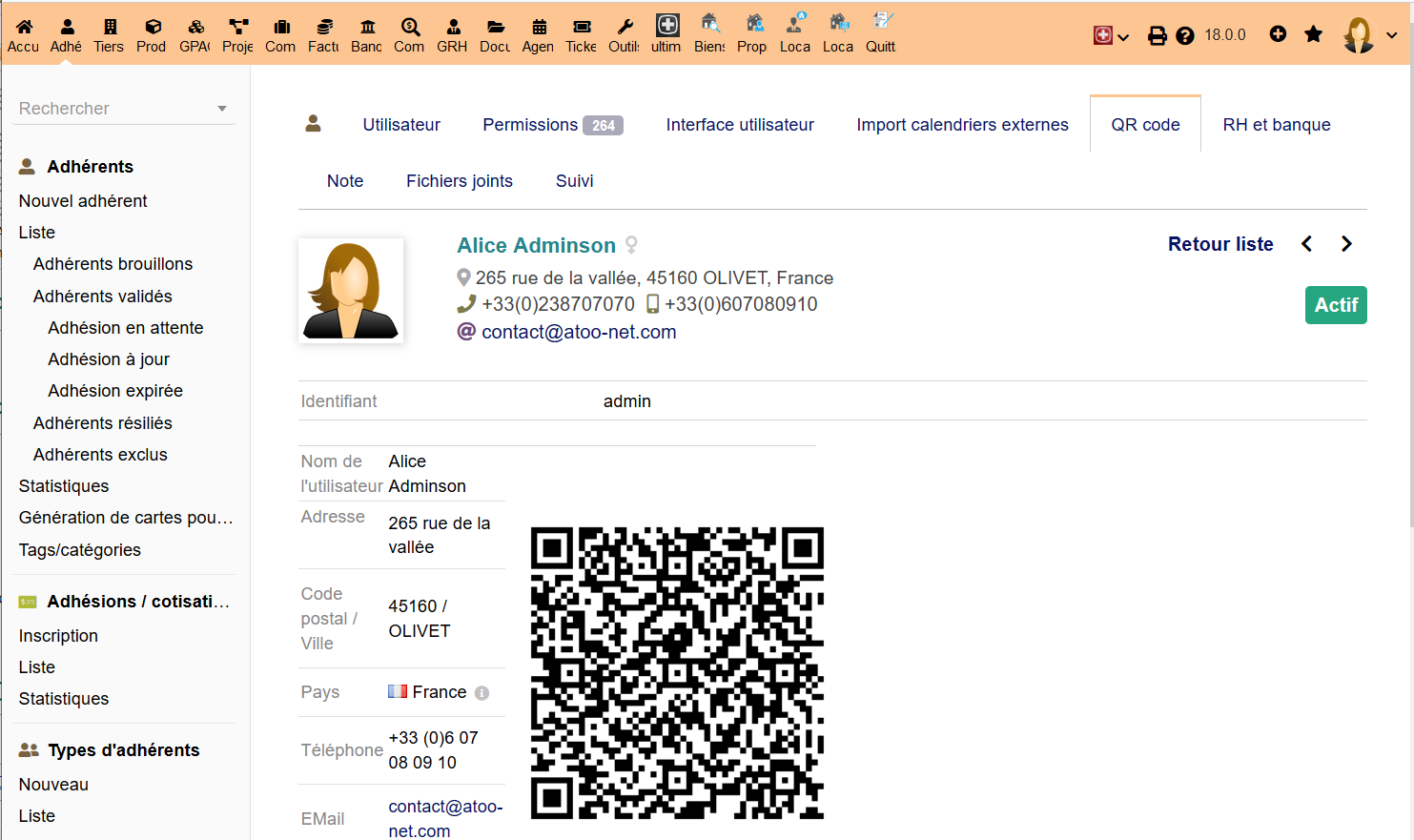The height and width of the screenshot is (840, 1414).
Task: Click the quick add plus icon
Action: click(x=1278, y=34)
